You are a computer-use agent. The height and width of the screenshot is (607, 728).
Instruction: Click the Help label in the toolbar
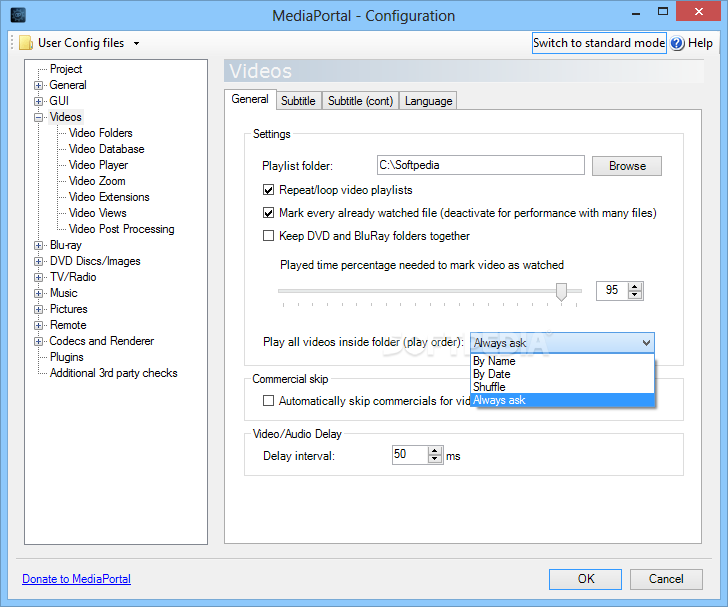[x=700, y=43]
